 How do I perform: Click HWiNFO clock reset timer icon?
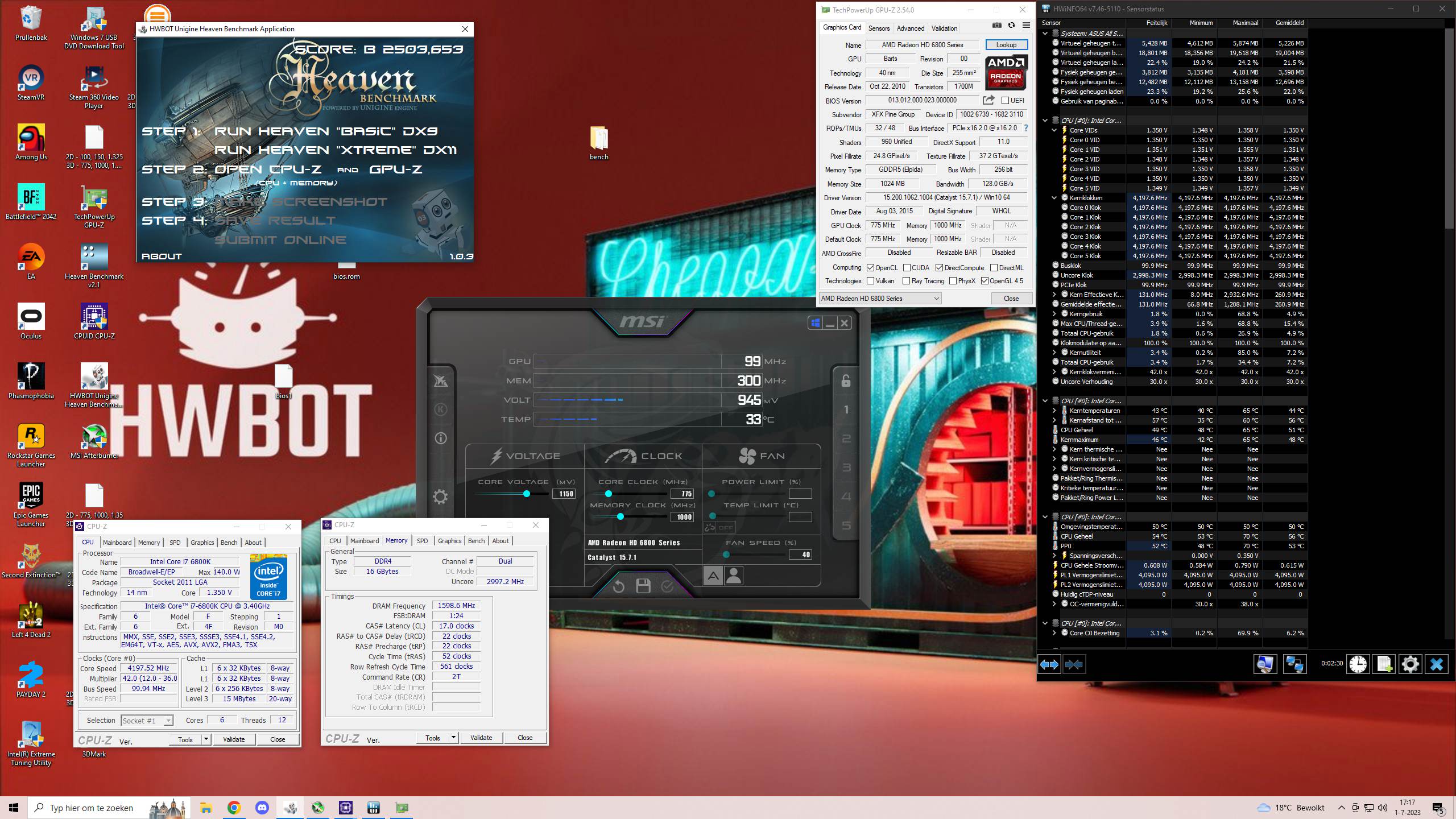pos(1358,664)
